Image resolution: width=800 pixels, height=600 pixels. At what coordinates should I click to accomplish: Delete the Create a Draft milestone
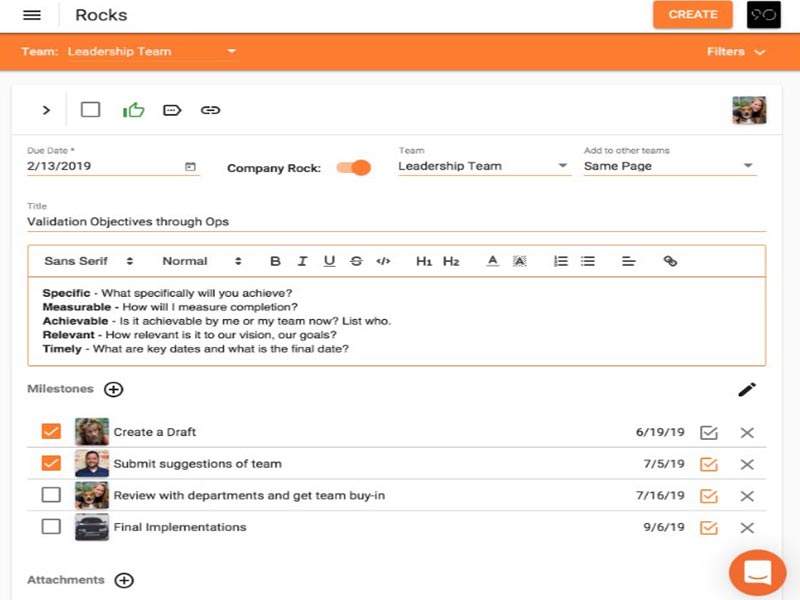(x=746, y=433)
